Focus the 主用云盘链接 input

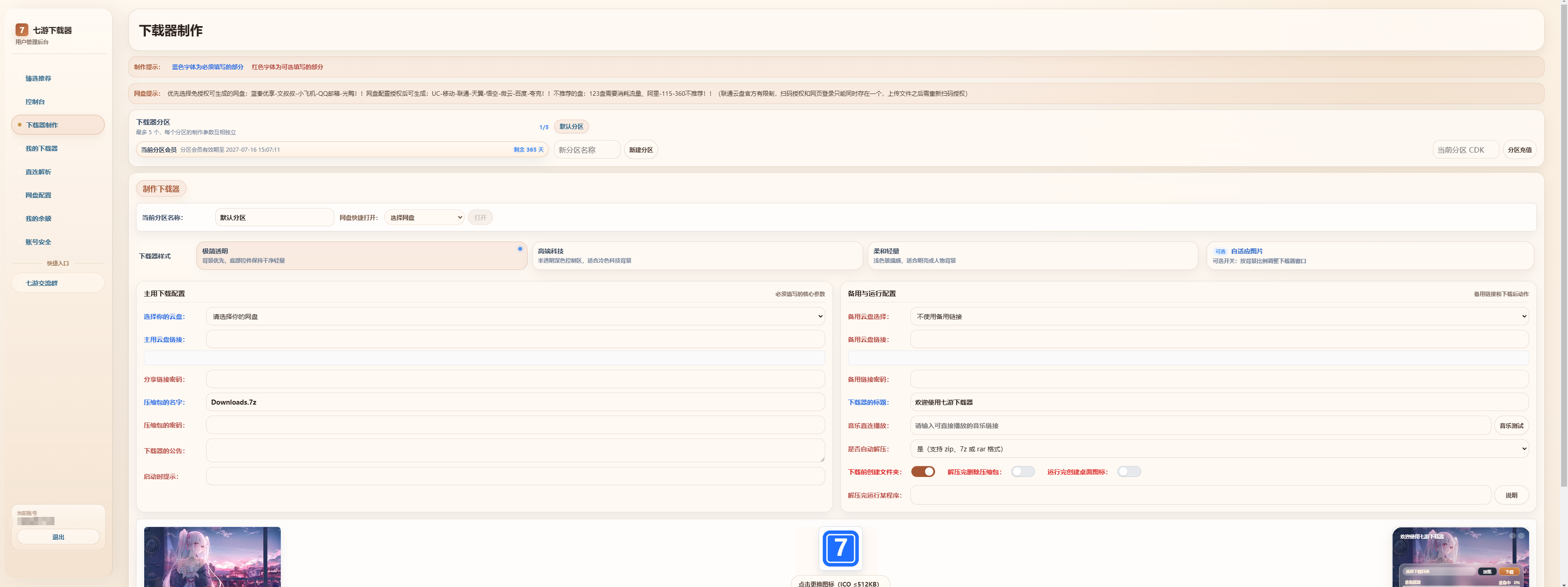coord(516,339)
